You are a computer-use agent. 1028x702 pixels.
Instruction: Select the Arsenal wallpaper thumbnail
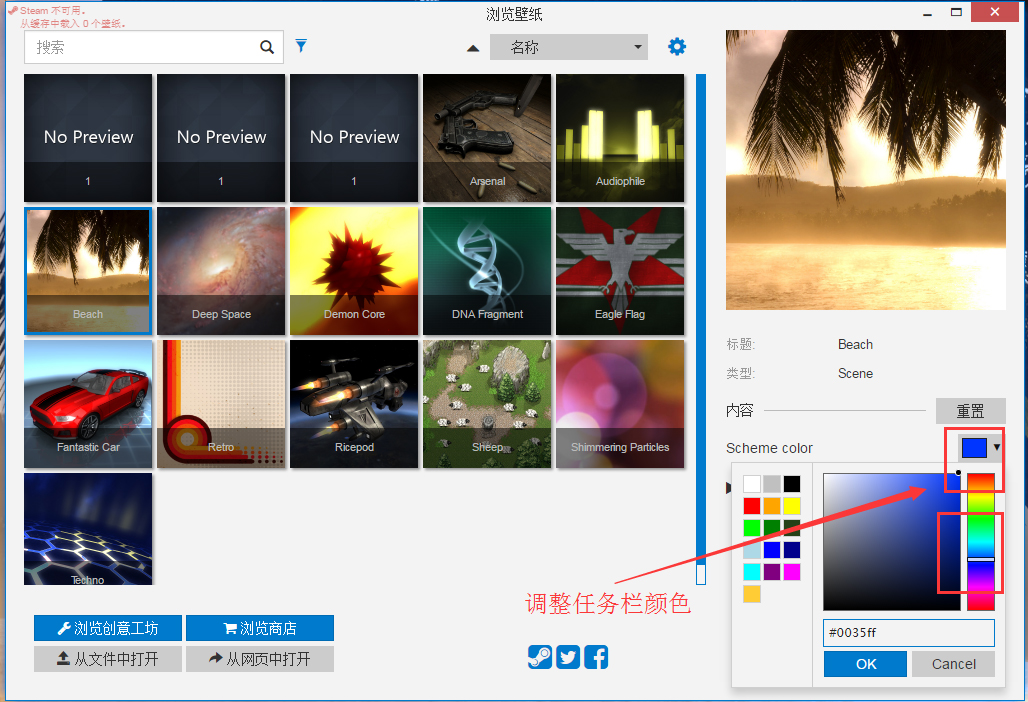point(487,138)
